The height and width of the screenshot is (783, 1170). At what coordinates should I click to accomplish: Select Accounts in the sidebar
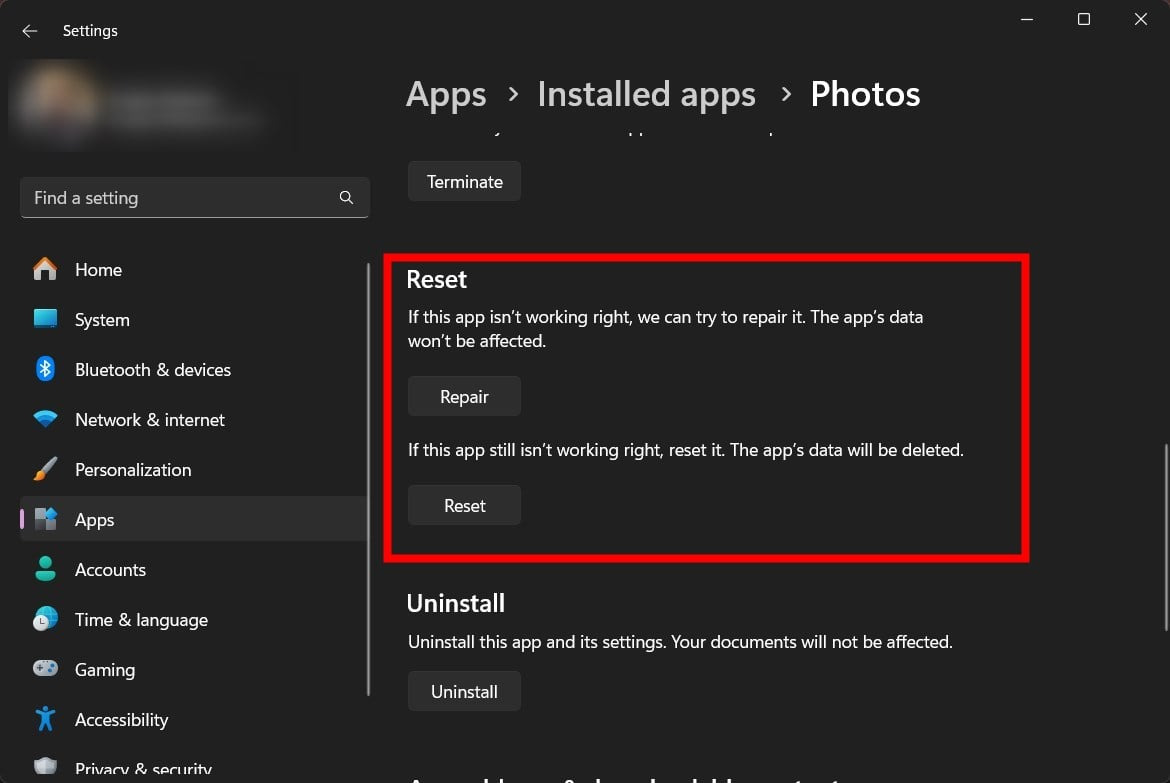click(193, 570)
